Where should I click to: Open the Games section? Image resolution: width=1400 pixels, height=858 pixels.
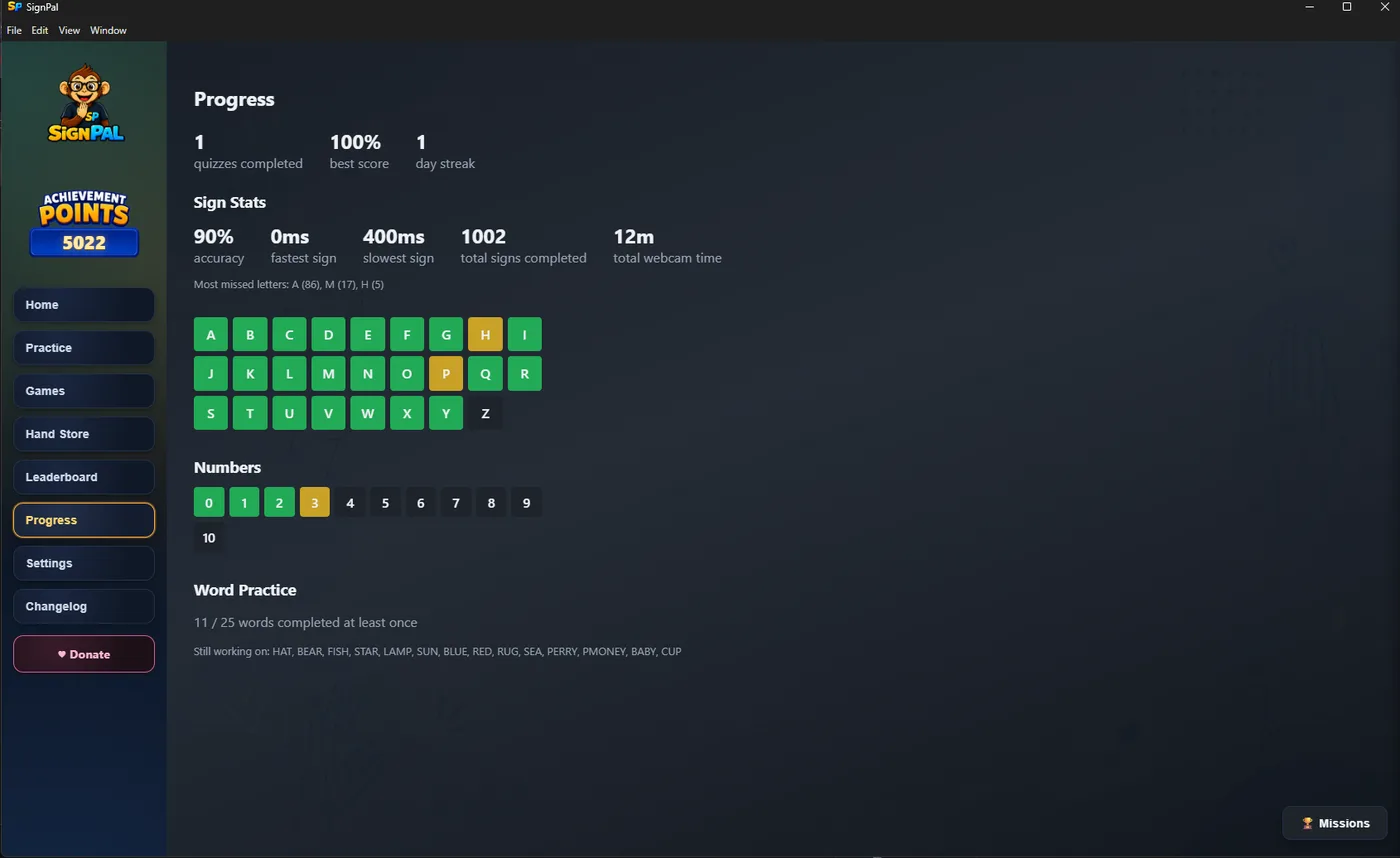[x=84, y=391]
